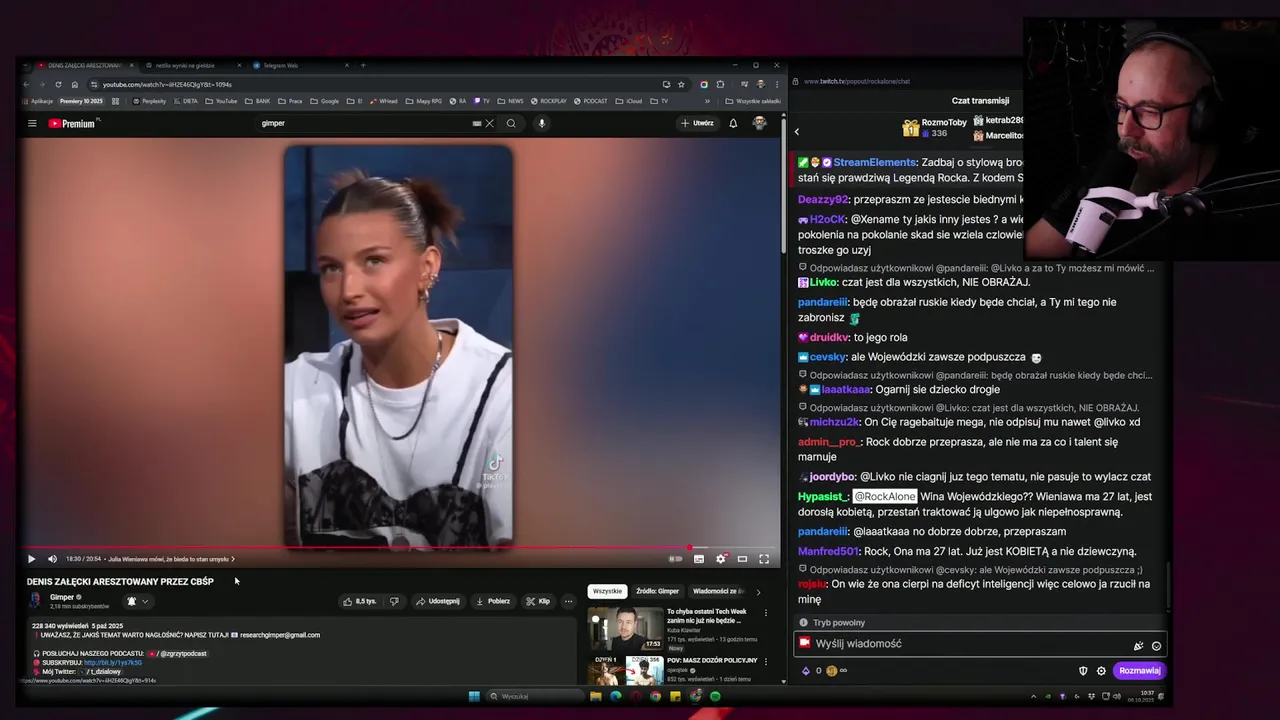Screen dimensions: 1280x720
Task: Open Gimper subscription bell dropdown
Action: 137,601
